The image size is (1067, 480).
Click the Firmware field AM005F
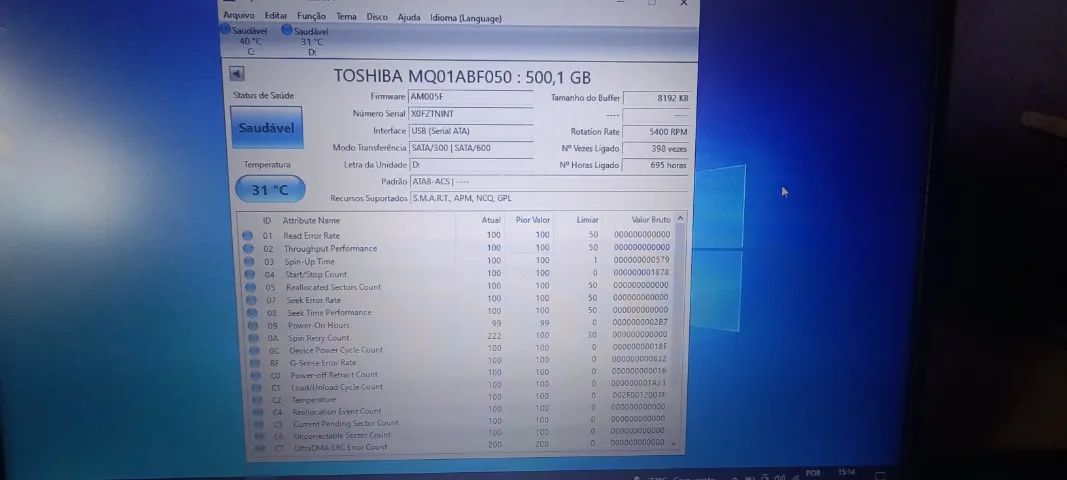pyautogui.click(x=471, y=97)
